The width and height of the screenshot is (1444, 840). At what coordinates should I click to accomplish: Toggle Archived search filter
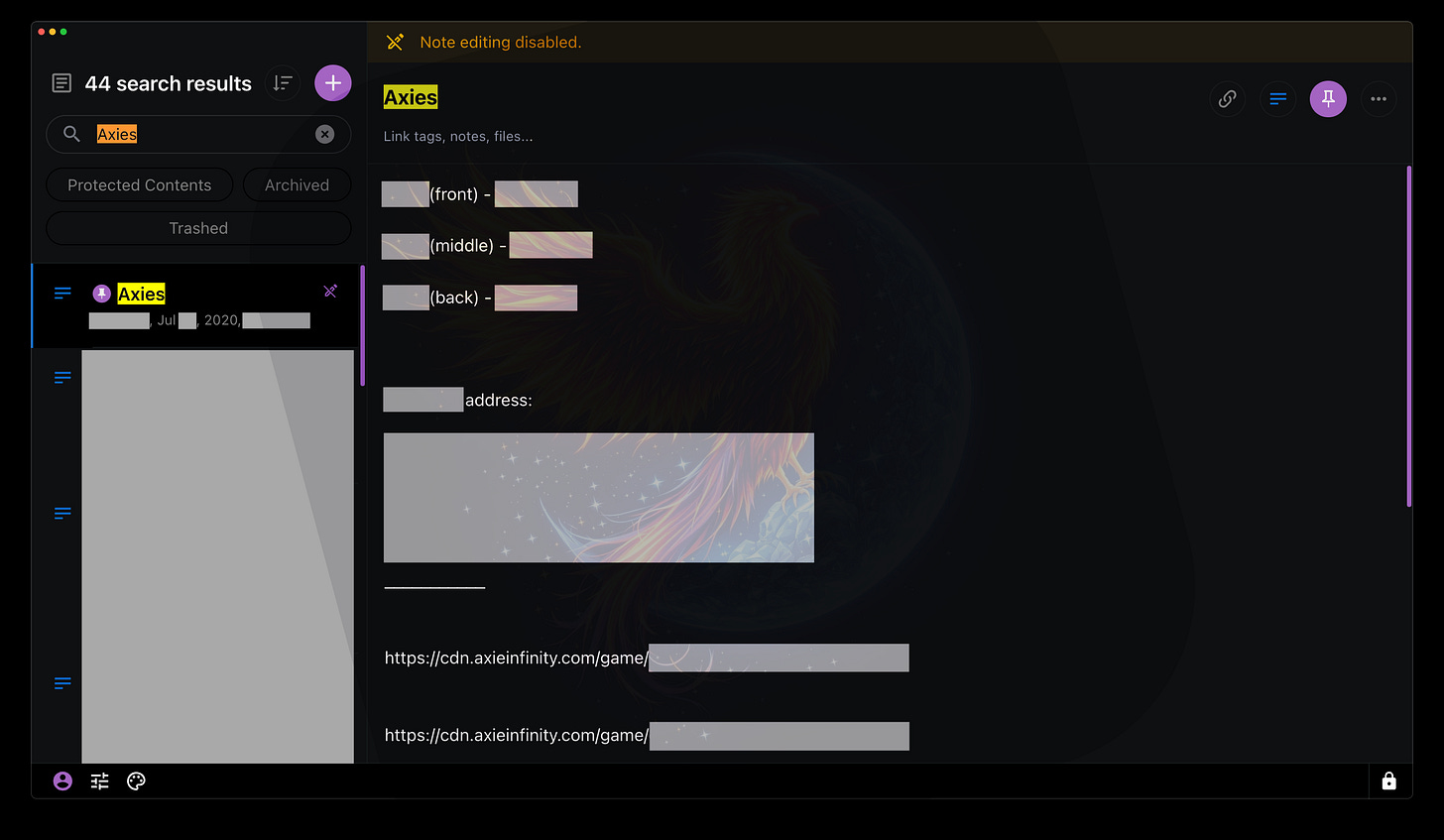coord(297,185)
